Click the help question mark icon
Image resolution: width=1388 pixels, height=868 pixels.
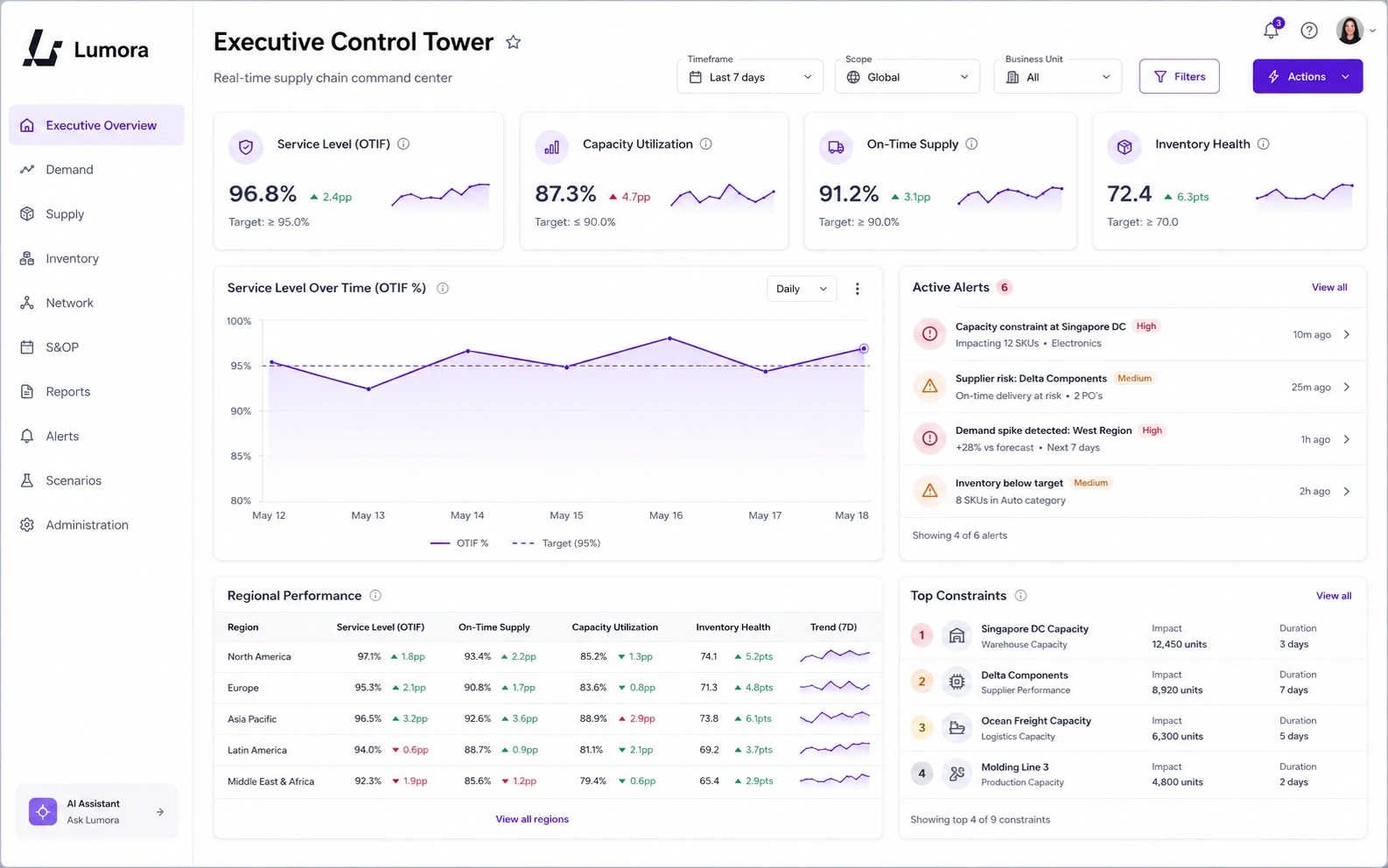[1309, 31]
